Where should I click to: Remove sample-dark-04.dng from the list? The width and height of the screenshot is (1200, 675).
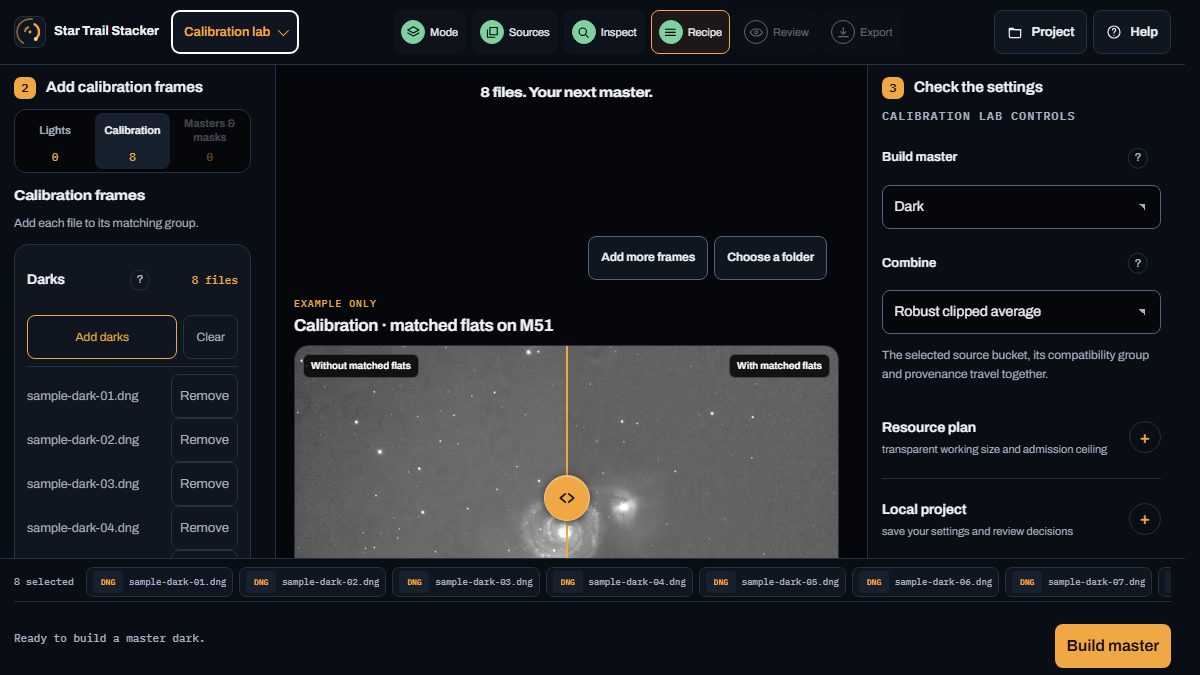click(x=204, y=528)
